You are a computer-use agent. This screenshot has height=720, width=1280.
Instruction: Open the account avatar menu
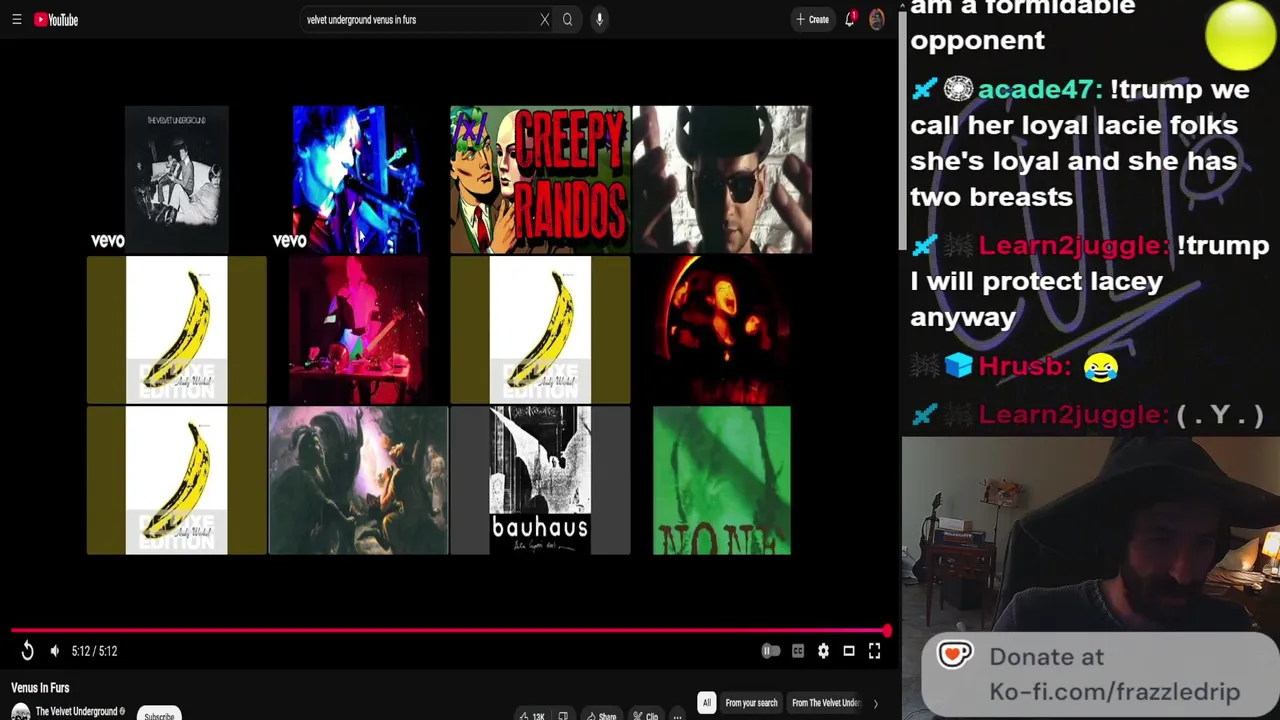877,19
